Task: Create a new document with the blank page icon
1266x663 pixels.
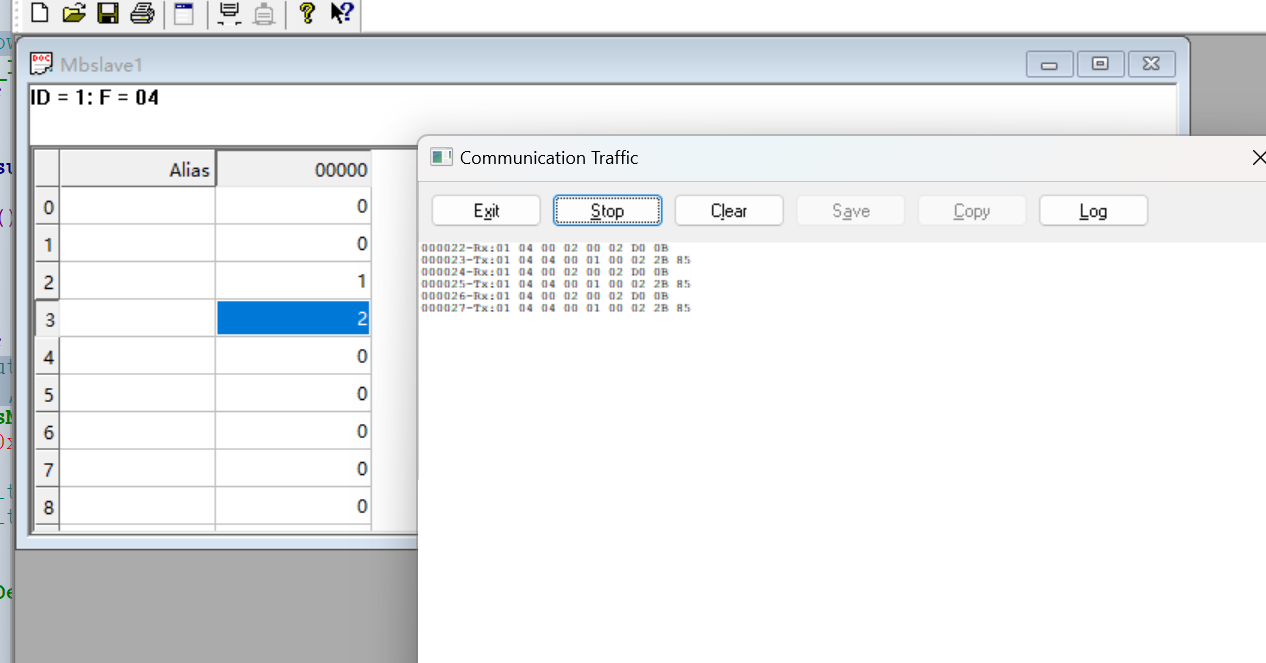Action: [39, 13]
